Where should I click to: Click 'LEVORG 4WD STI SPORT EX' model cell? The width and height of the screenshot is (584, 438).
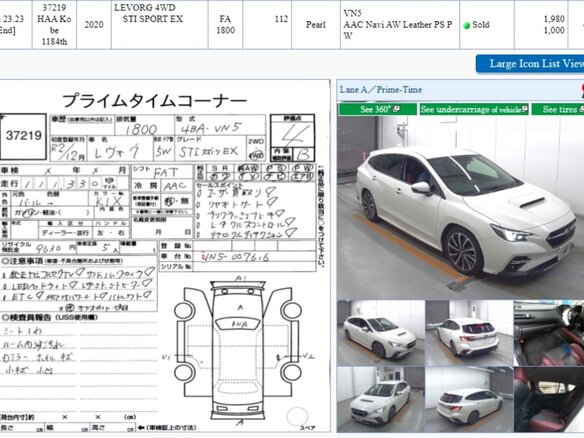[x=159, y=24]
